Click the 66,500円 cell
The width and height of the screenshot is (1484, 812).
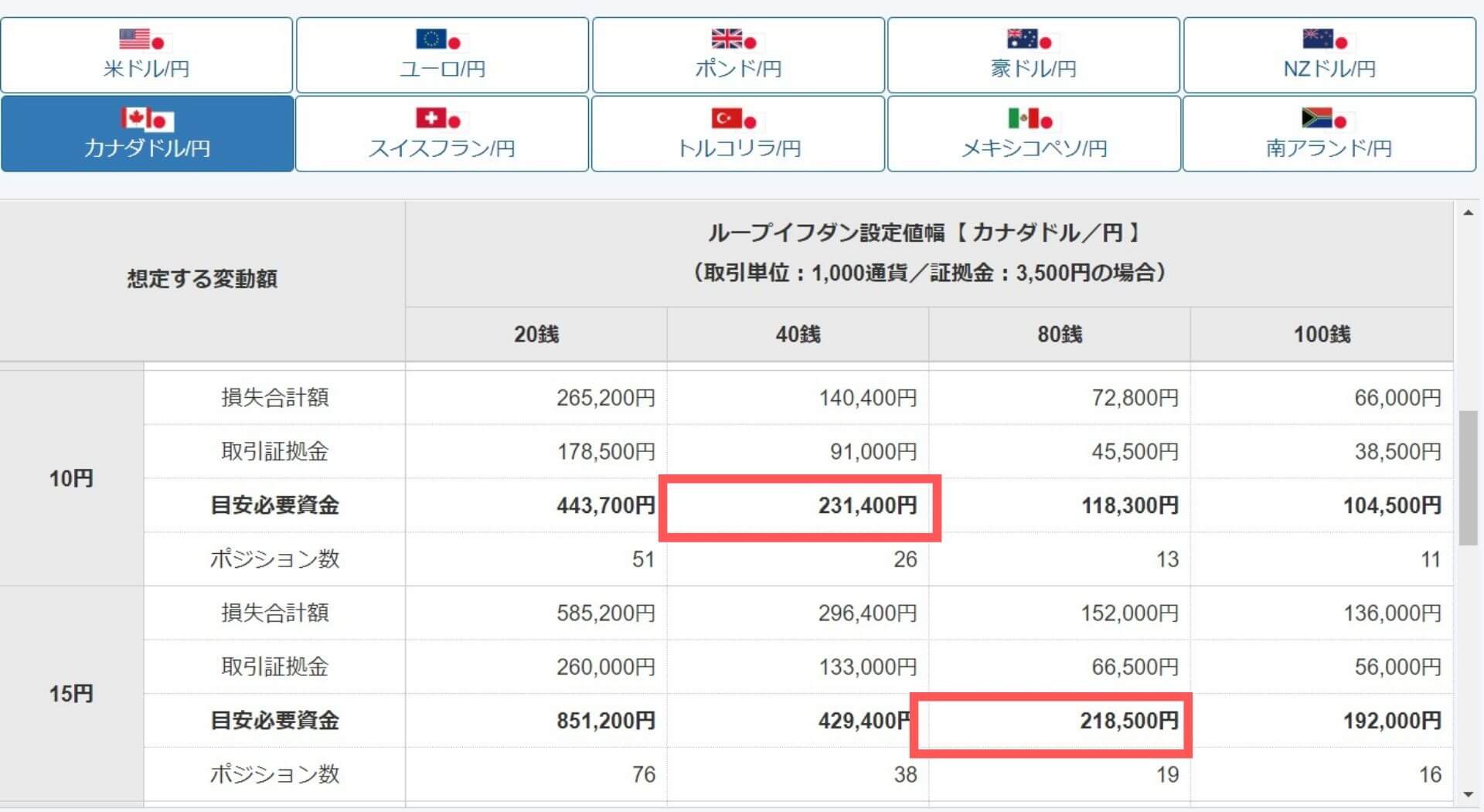coord(1060,667)
